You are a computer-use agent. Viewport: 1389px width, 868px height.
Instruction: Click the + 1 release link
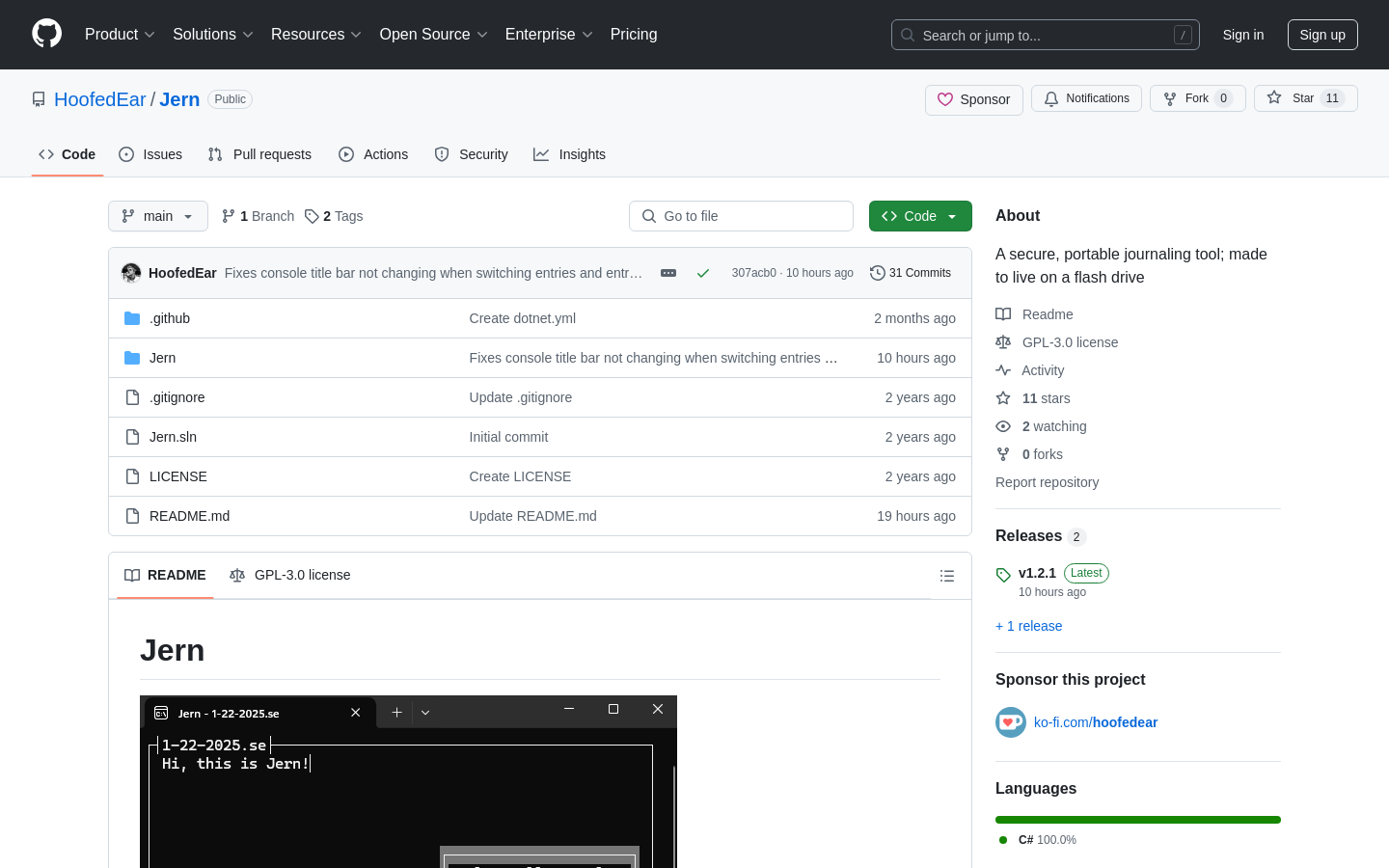click(1028, 626)
